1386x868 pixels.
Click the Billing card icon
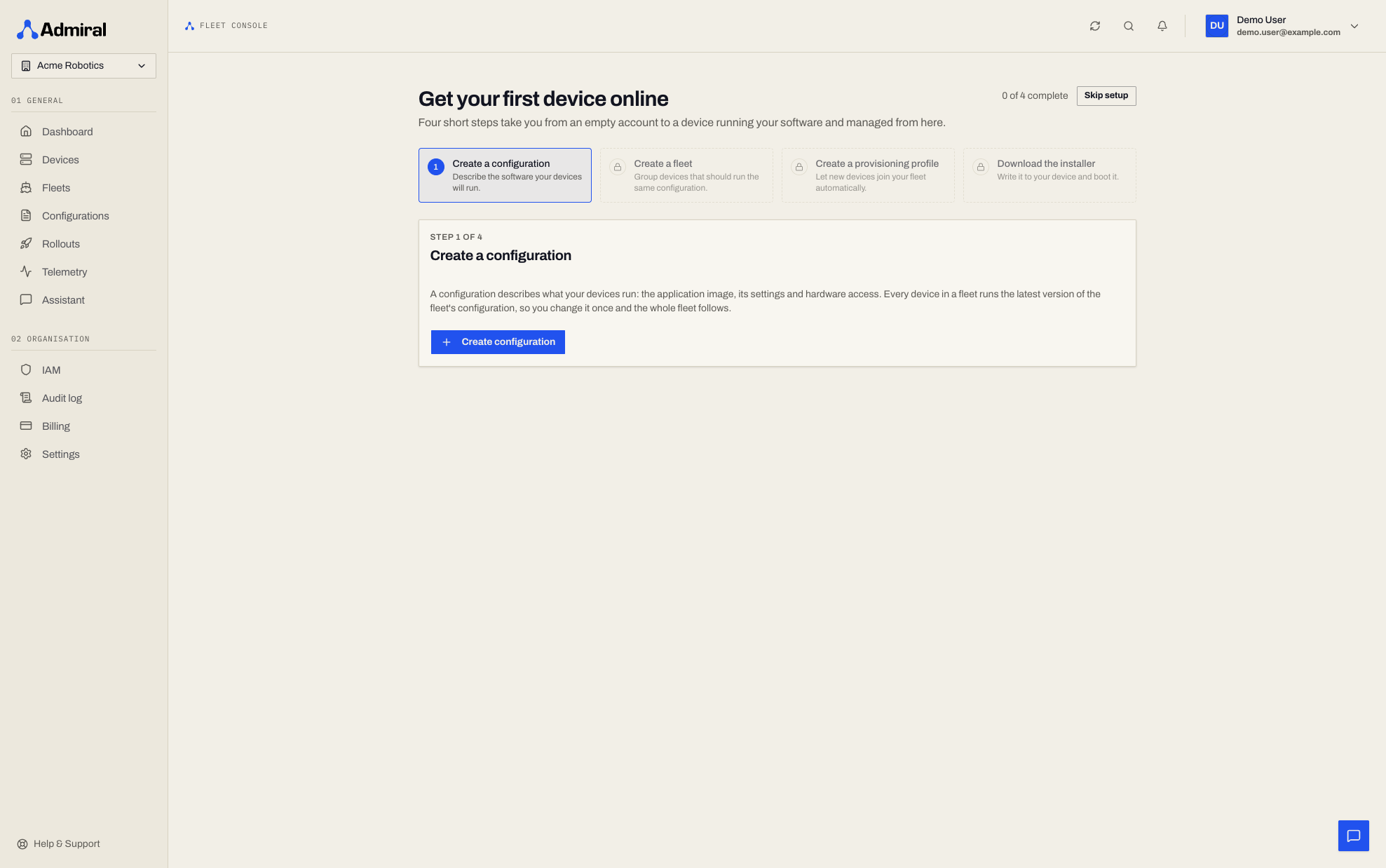pos(26,426)
